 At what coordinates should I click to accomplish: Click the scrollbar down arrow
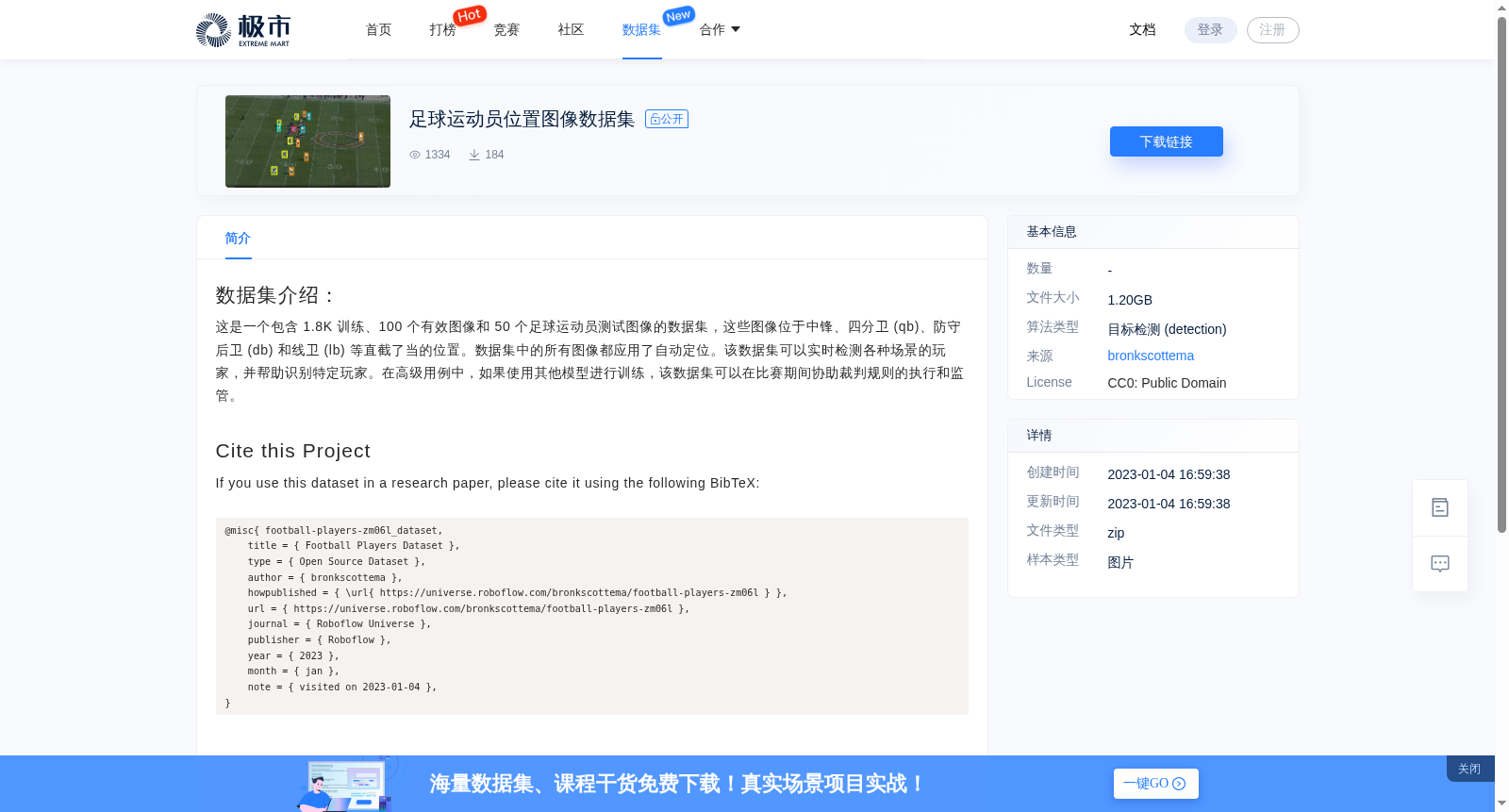pyautogui.click(x=1501, y=804)
